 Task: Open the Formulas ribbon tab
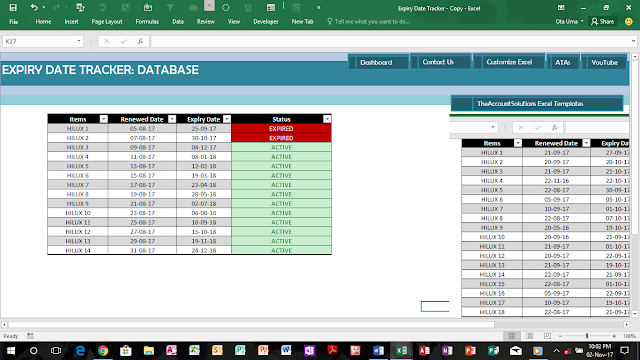coord(147,22)
